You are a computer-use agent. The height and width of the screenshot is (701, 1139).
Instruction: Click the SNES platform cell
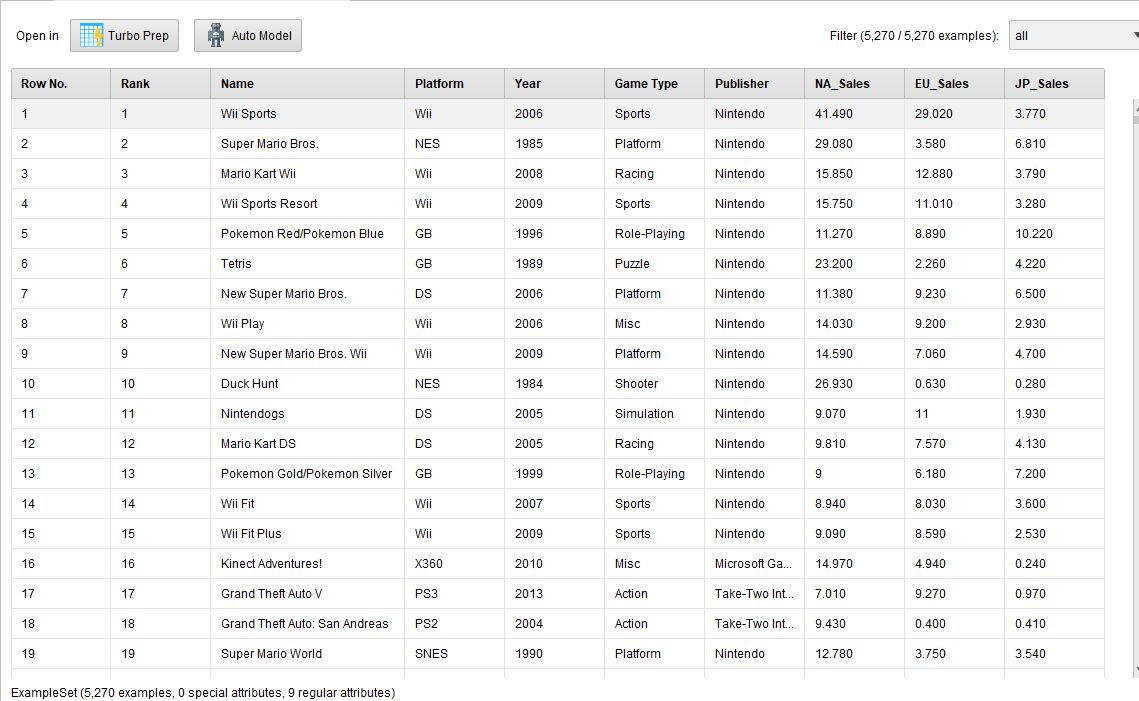pyautogui.click(x=455, y=654)
